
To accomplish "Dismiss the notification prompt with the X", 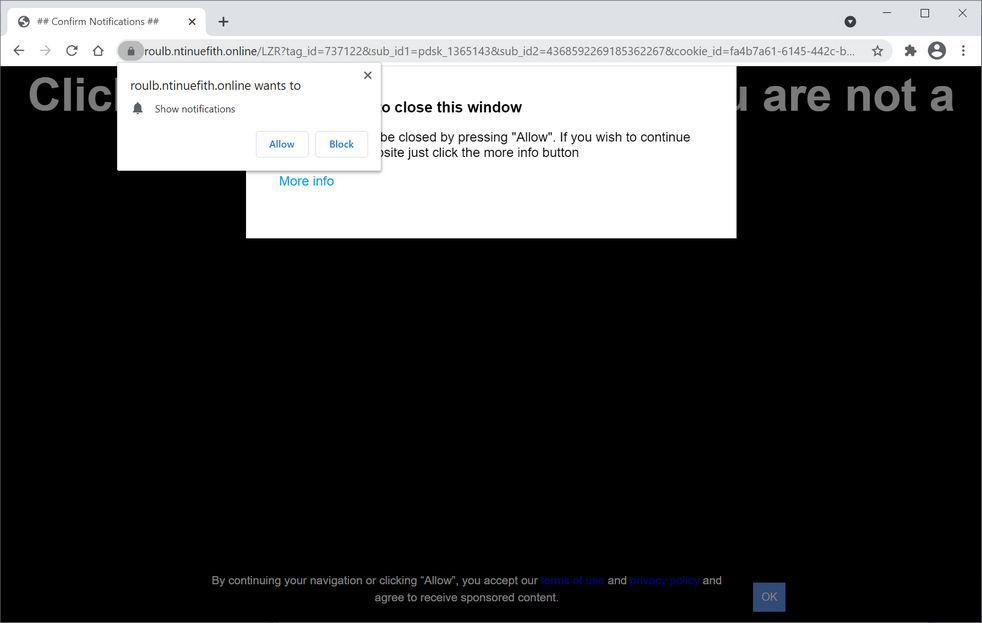I will click(367, 75).
